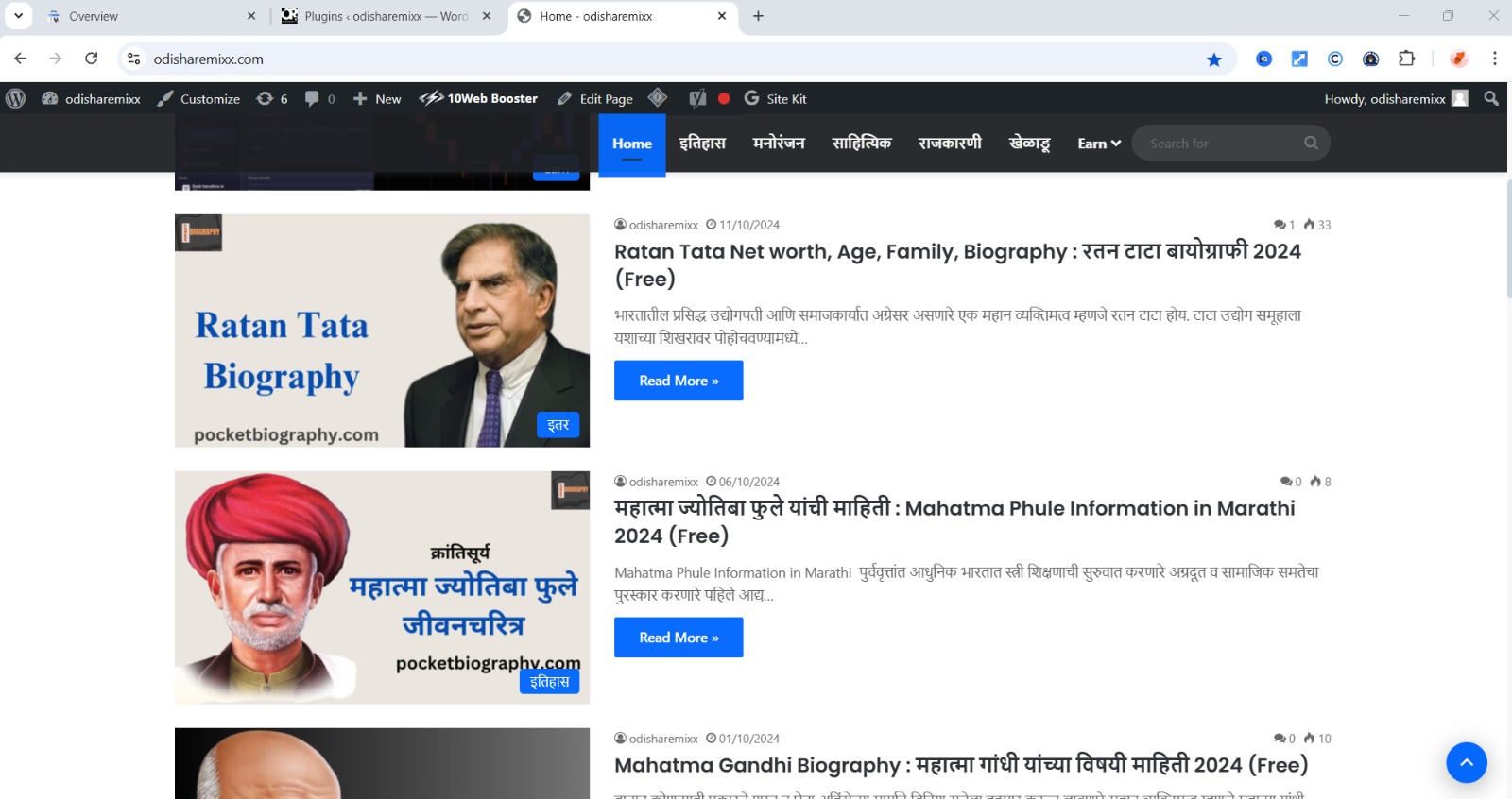
Task: Open the Mahatma Phule thumbnail image
Action: pyautogui.click(x=382, y=587)
